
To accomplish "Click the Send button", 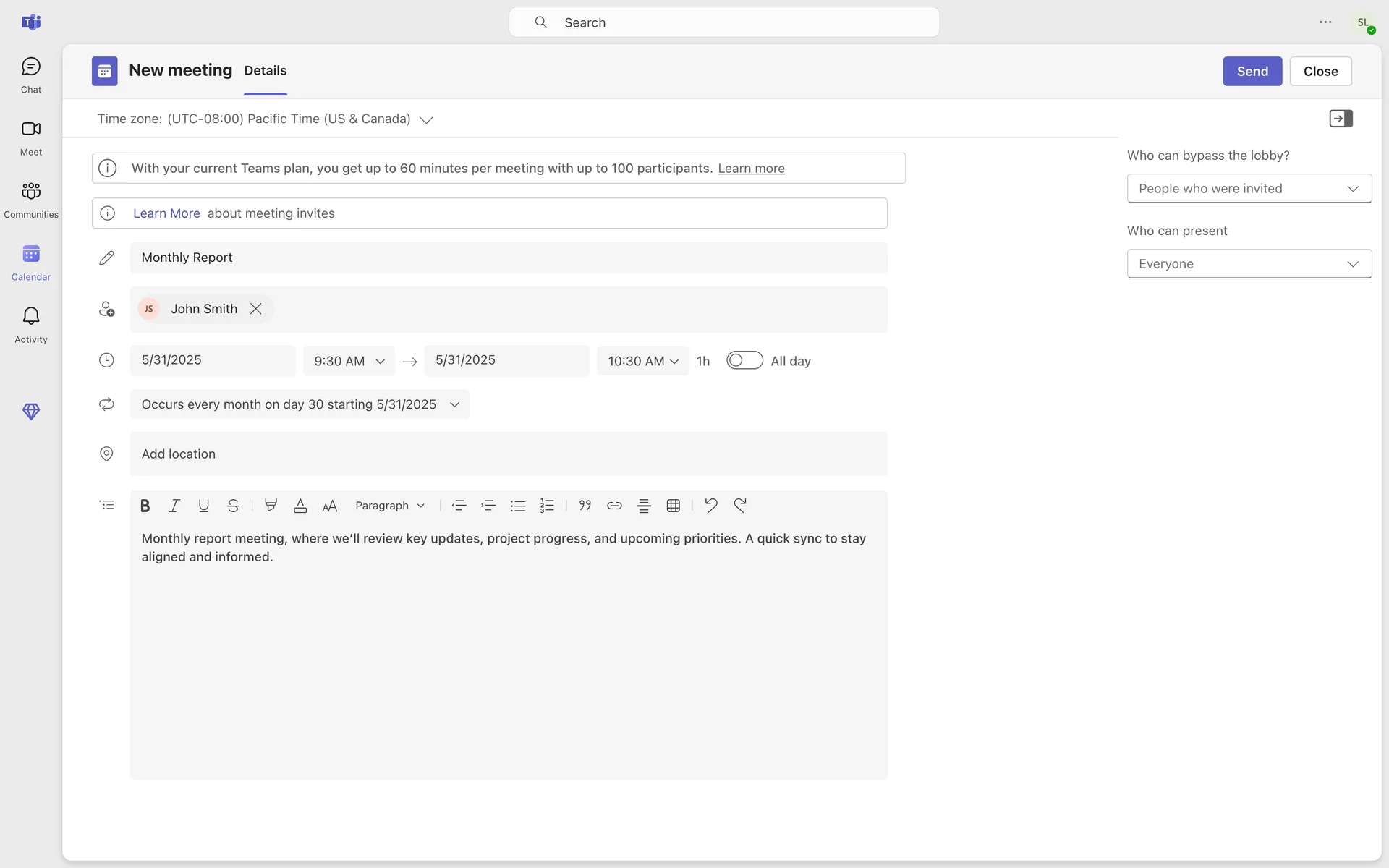I will click(x=1252, y=71).
